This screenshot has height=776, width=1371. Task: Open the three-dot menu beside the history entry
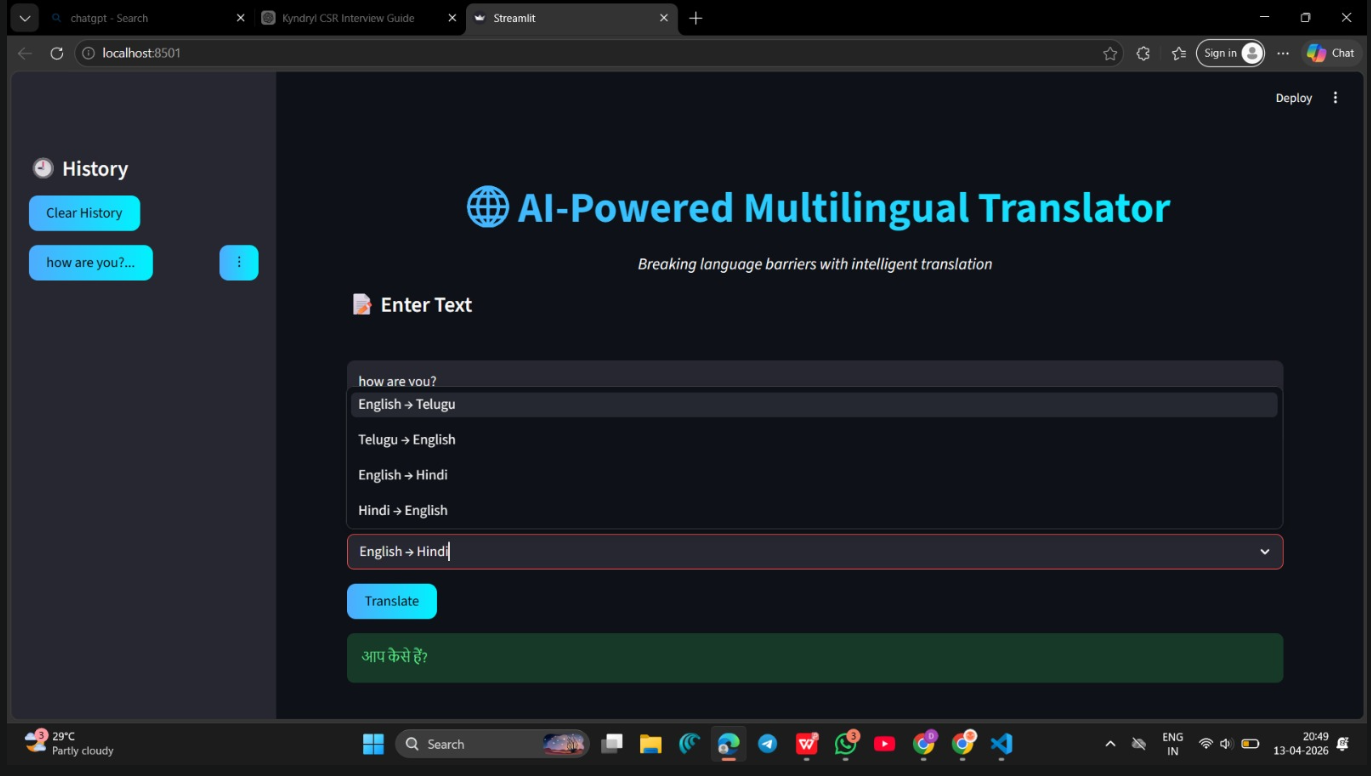tap(239, 263)
